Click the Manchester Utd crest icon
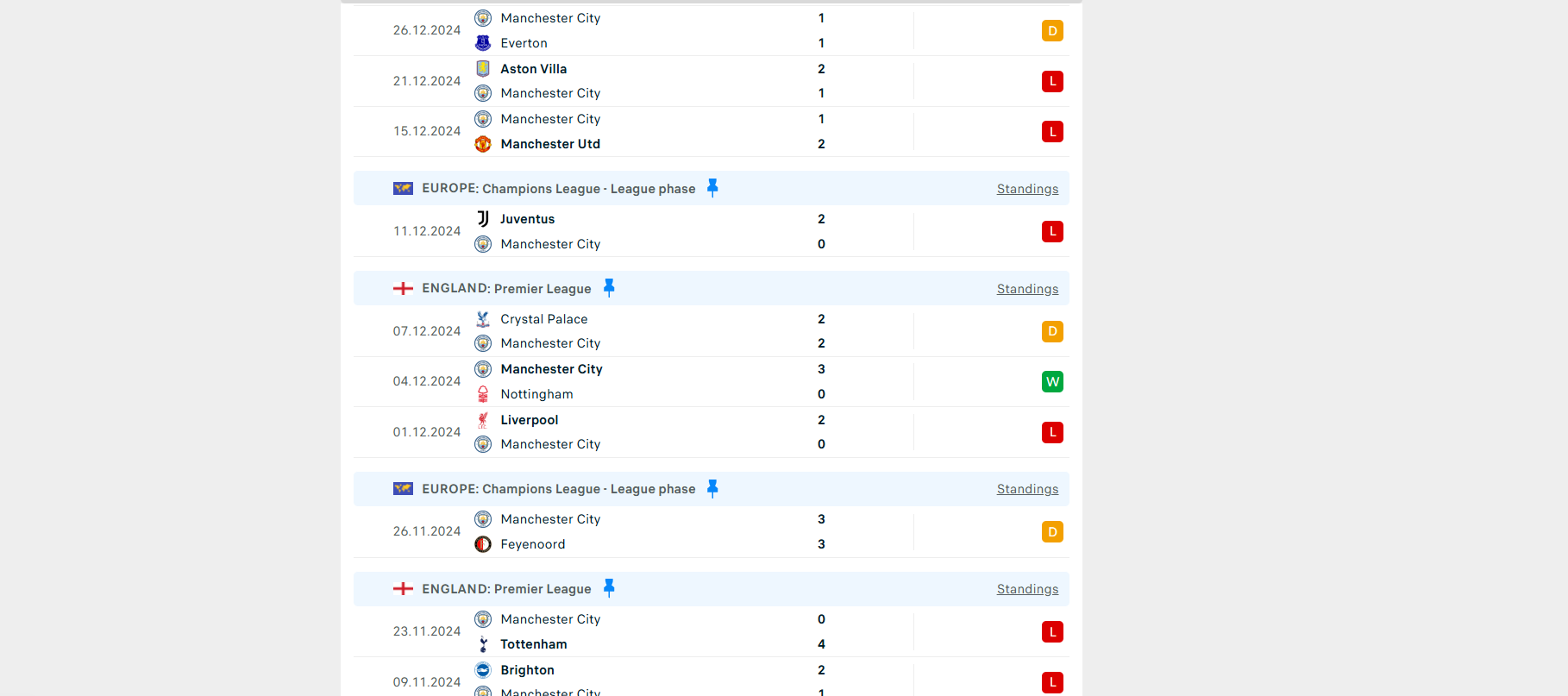Screen dimensions: 1568x696 483,144
